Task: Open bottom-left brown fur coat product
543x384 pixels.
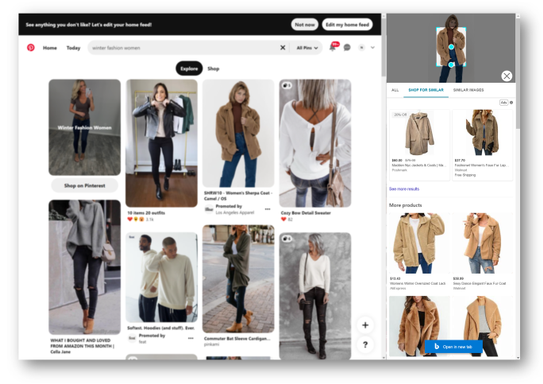Action: pos(419,326)
